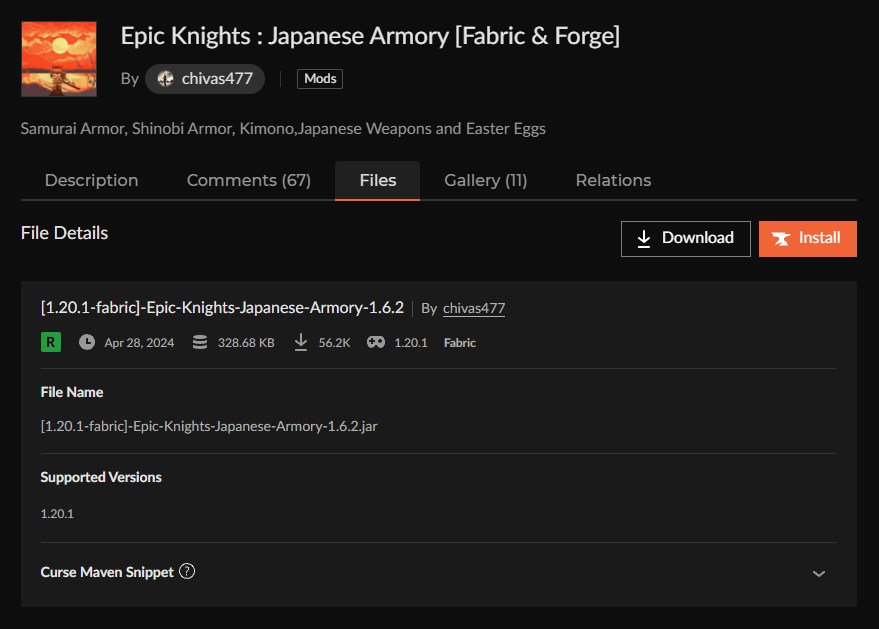Click the Mods category tag

(x=319, y=78)
